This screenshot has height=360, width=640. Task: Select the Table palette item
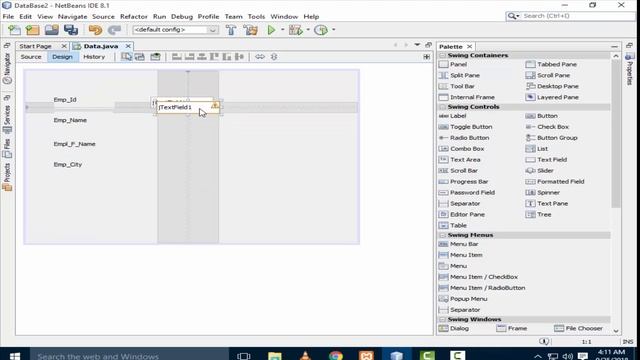coord(452,225)
